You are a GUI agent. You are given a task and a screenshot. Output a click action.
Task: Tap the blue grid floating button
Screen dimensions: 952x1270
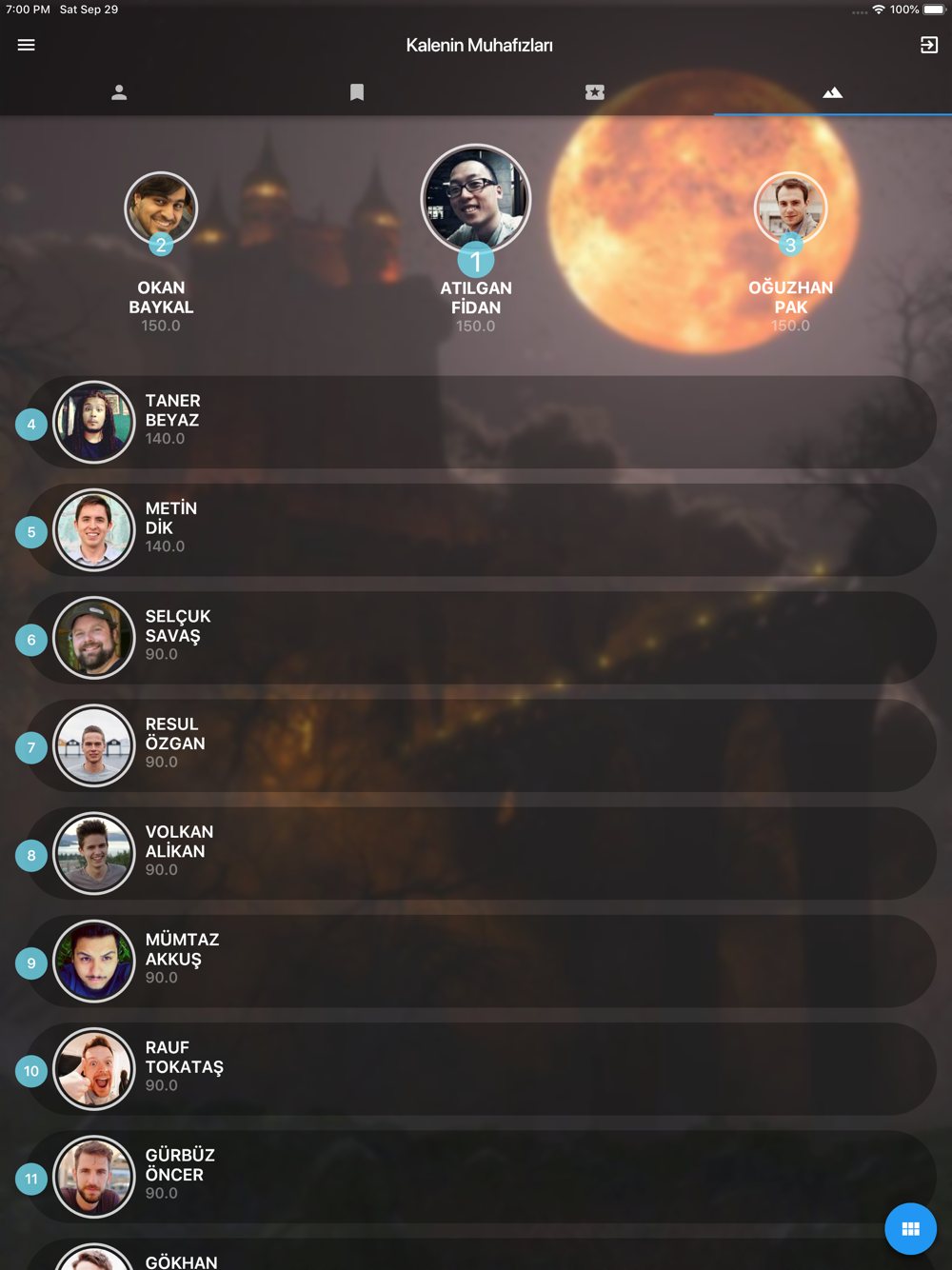[x=911, y=1229]
